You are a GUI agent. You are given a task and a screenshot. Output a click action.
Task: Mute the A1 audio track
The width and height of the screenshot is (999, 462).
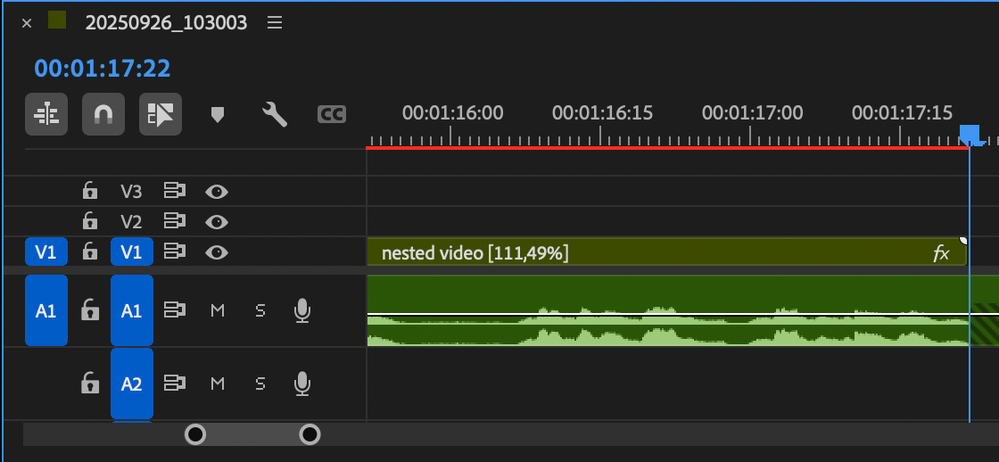[217, 311]
